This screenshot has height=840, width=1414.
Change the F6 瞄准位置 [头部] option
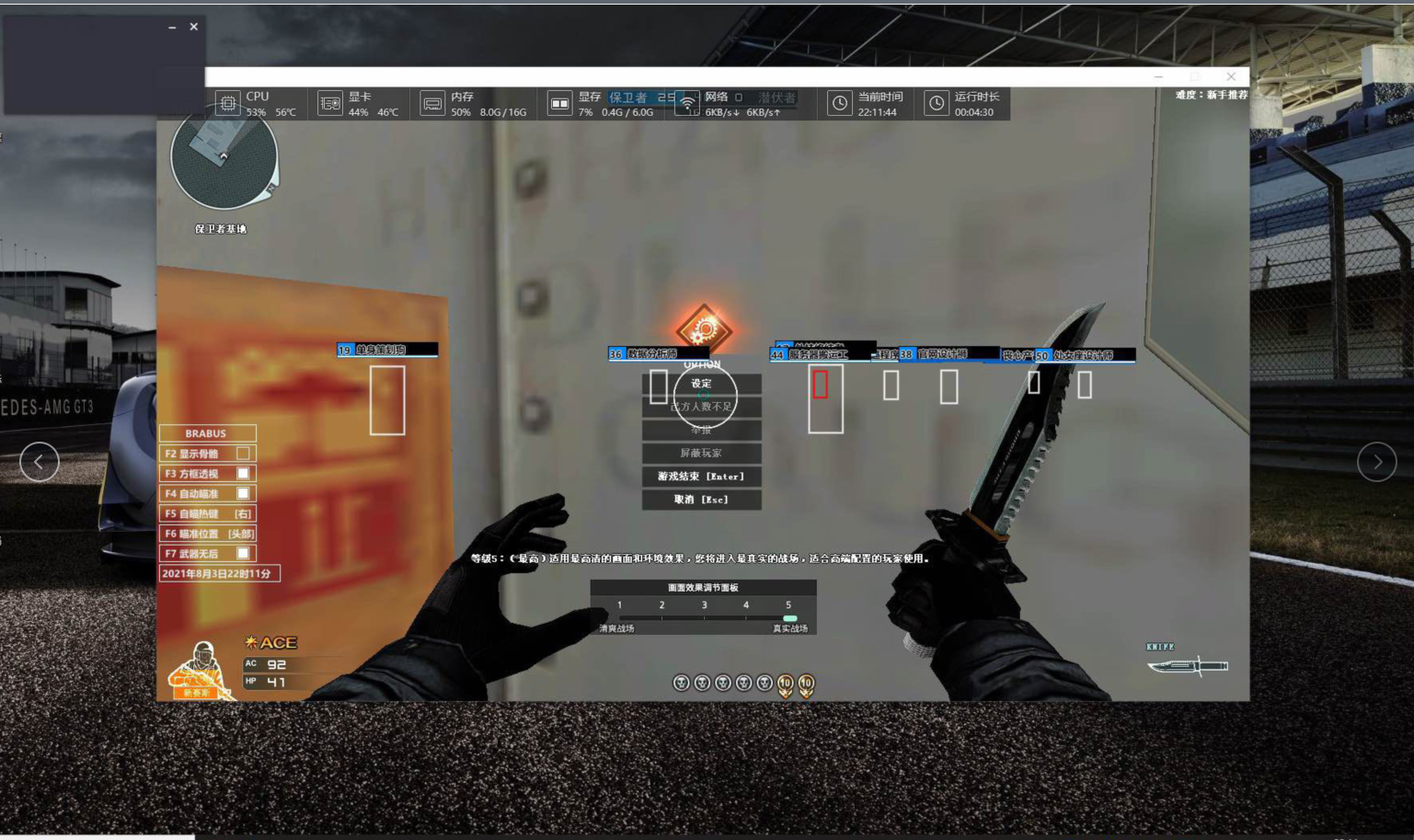click(x=241, y=534)
